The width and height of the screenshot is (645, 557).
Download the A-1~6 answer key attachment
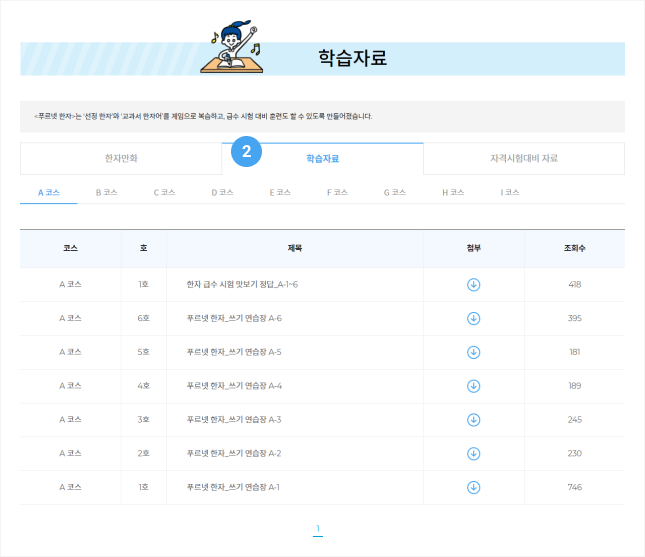(474, 285)
